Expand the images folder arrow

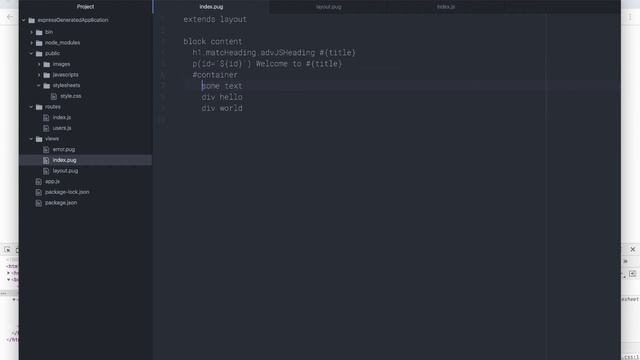click(x=39, y=64)
